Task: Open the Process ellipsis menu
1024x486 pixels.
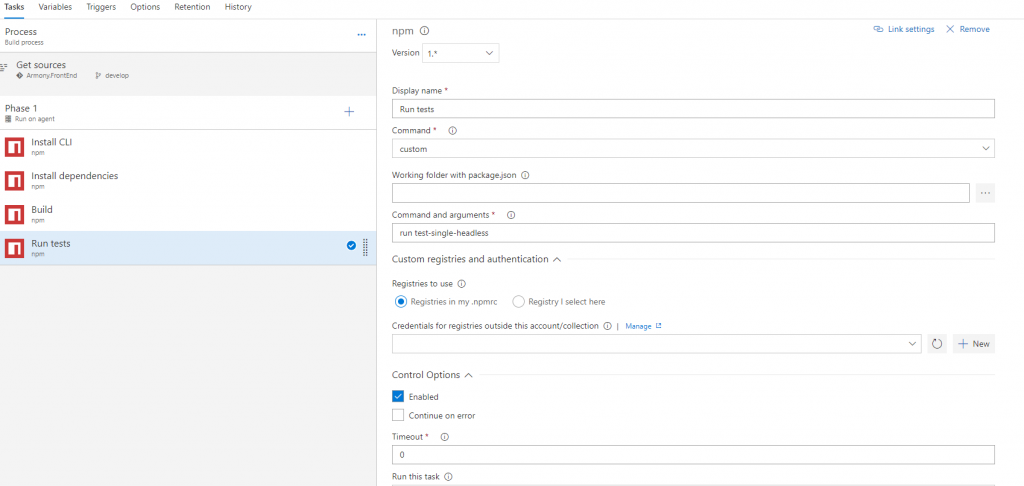Action: click(361, 35)
